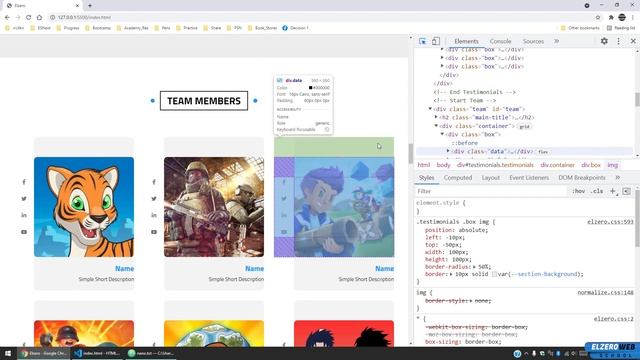Open DevTools settings gear
The width and height of the screenshot is (640, 360).
tap(604, 41)
